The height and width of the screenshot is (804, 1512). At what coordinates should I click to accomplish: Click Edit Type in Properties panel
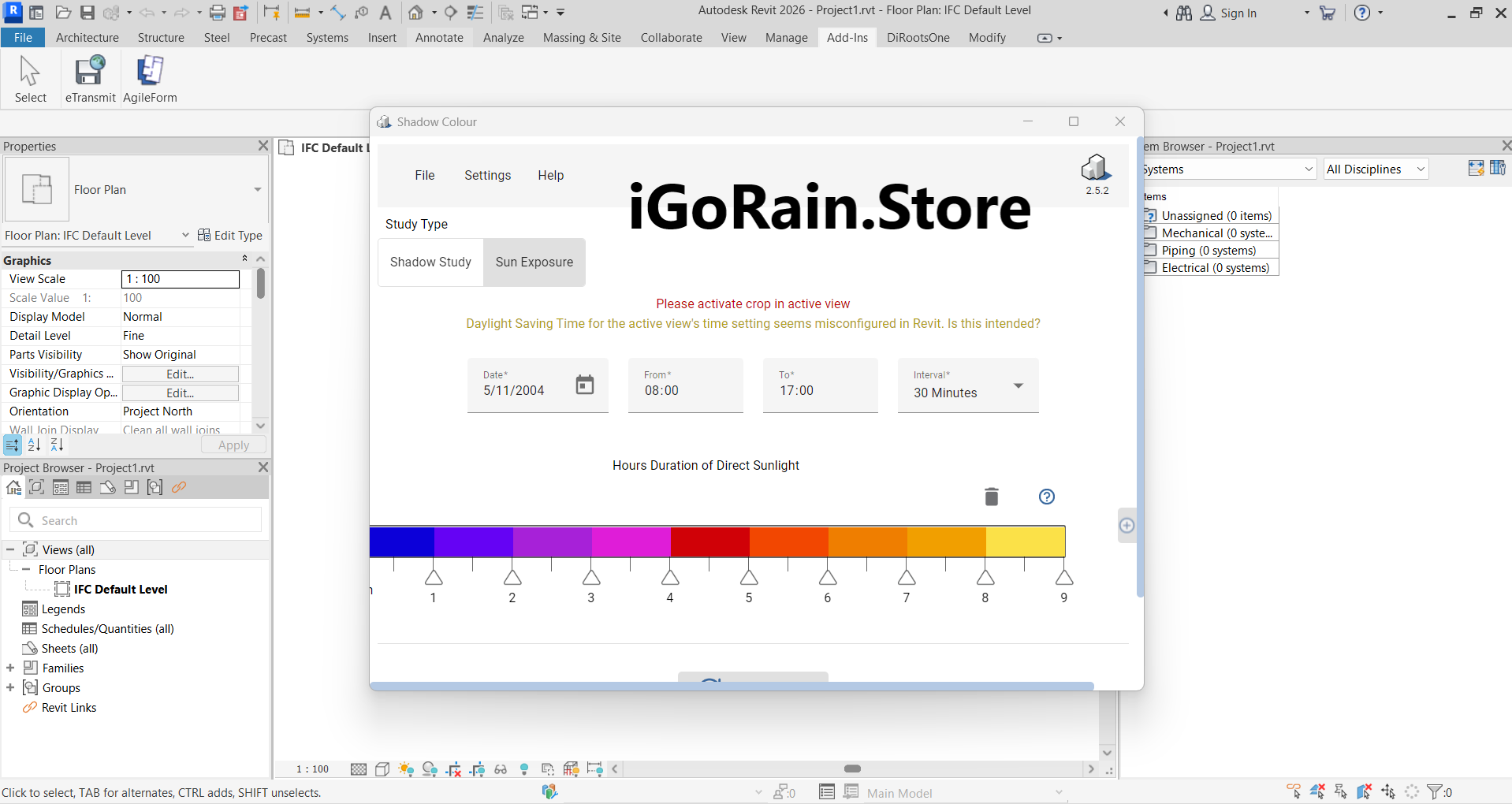tap(229, 236)
